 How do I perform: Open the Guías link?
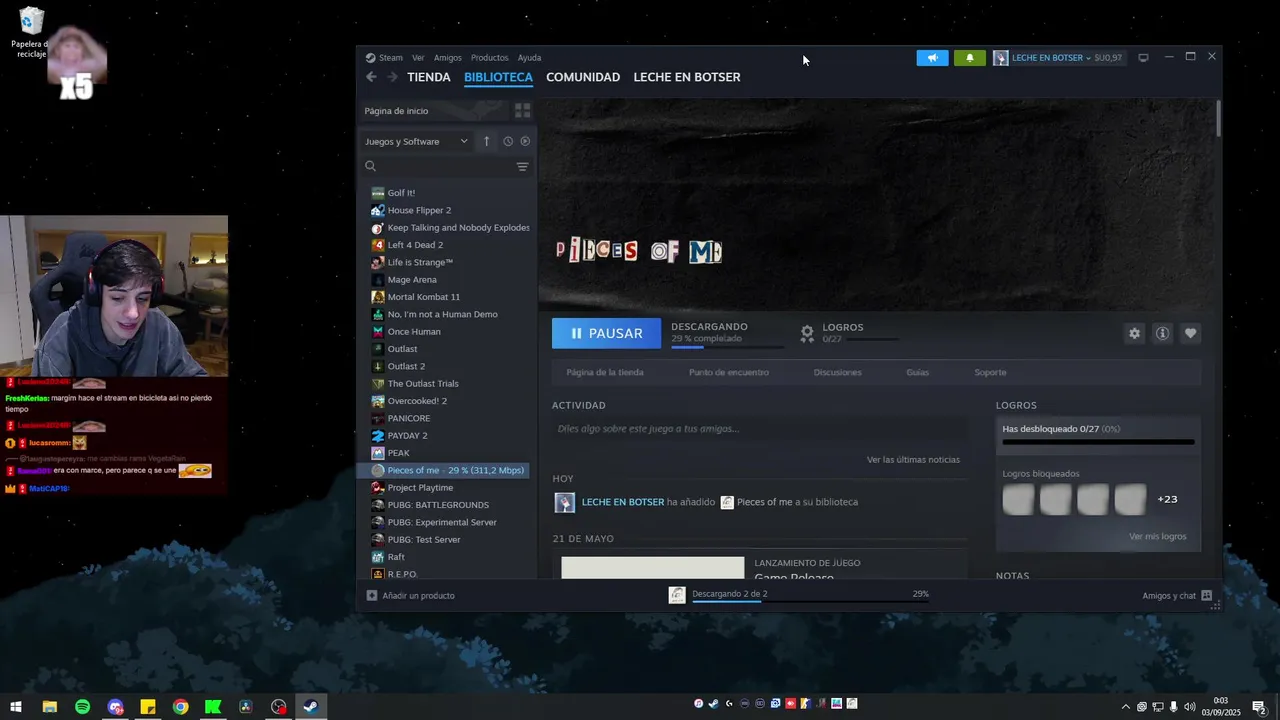click(918, 373)
